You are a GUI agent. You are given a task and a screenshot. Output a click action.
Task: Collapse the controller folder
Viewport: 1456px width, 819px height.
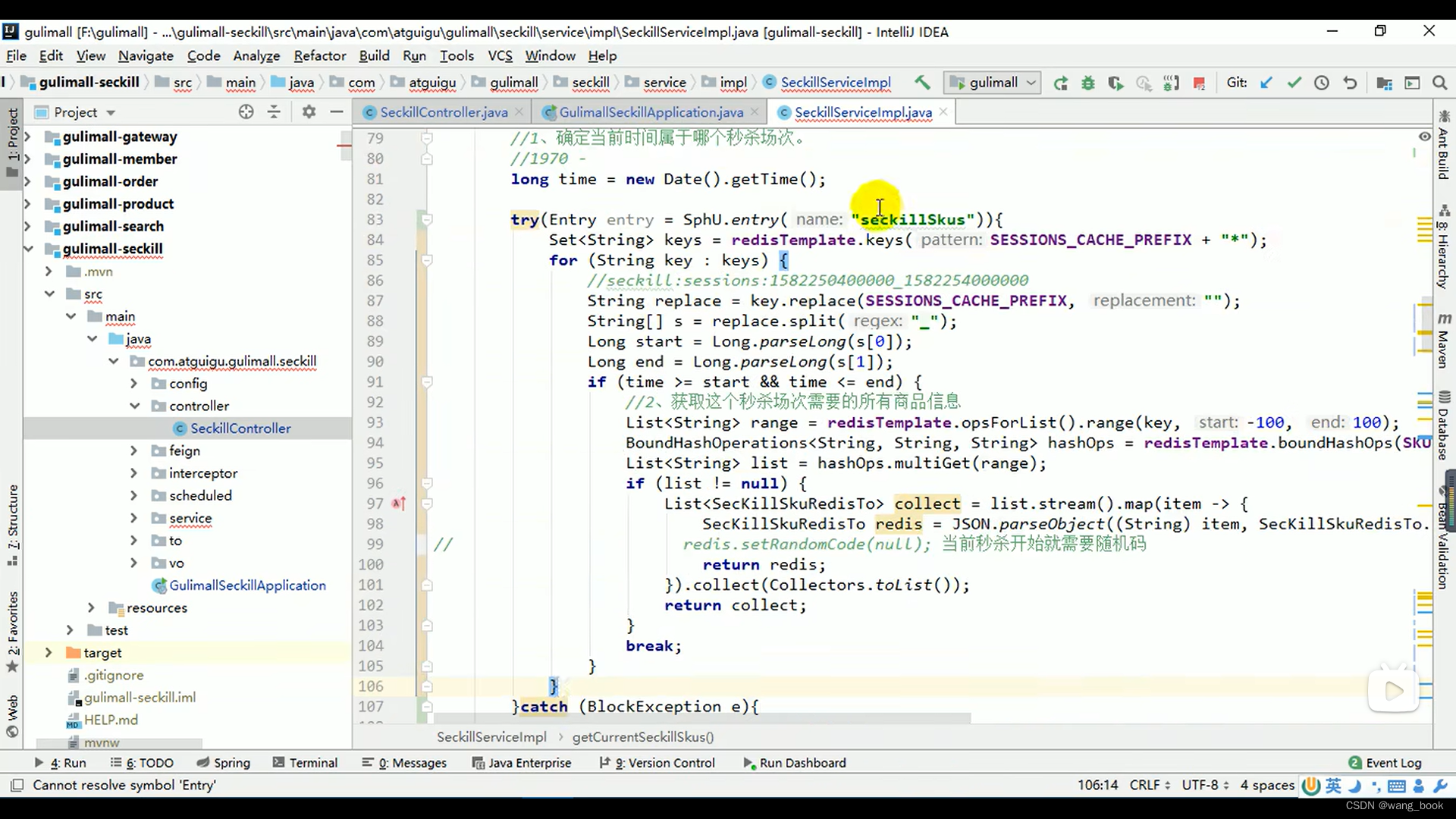point(134,406)
